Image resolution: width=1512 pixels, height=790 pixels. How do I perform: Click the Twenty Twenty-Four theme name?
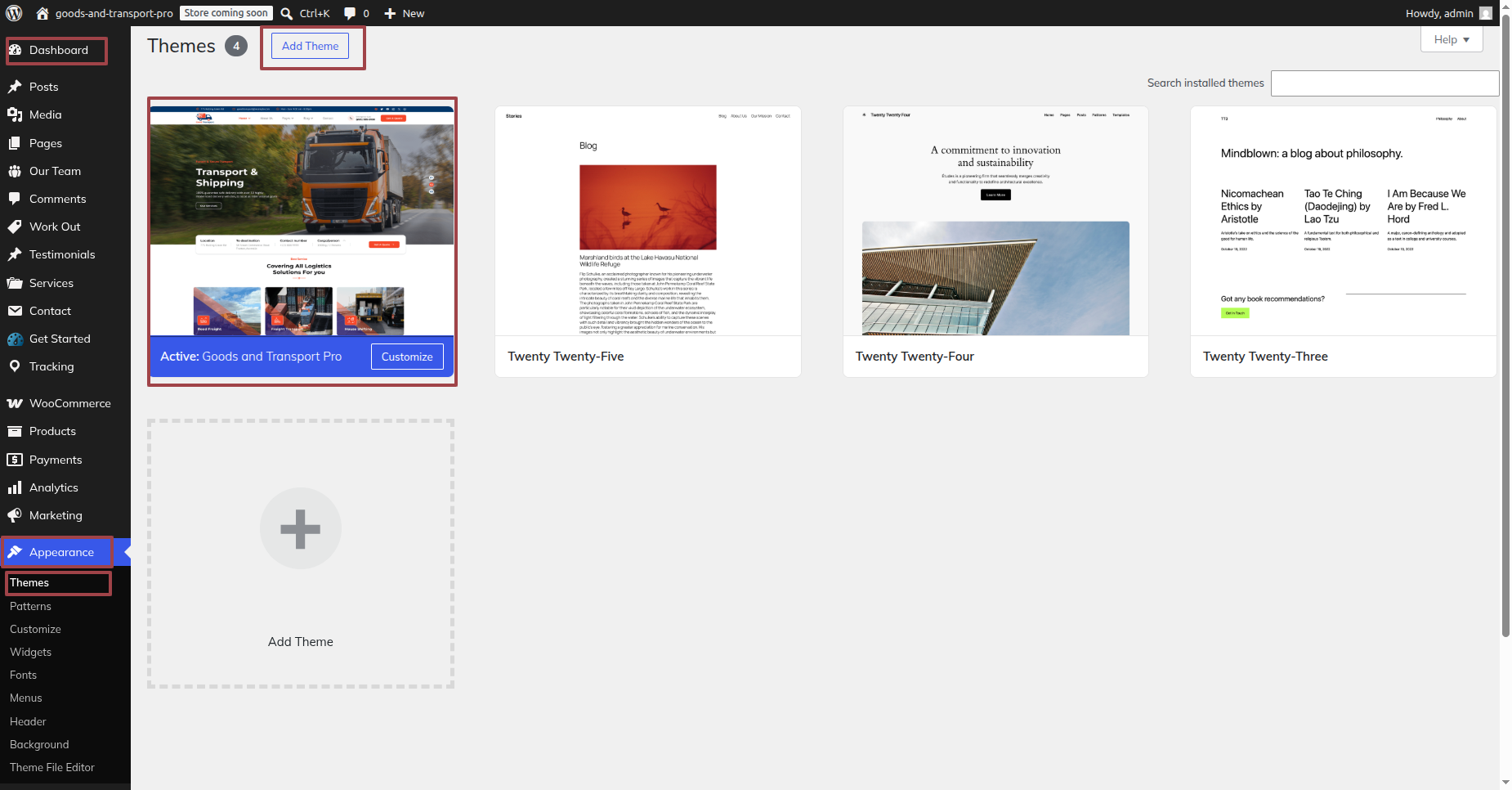pyautogui.click(x=915, y=357)
